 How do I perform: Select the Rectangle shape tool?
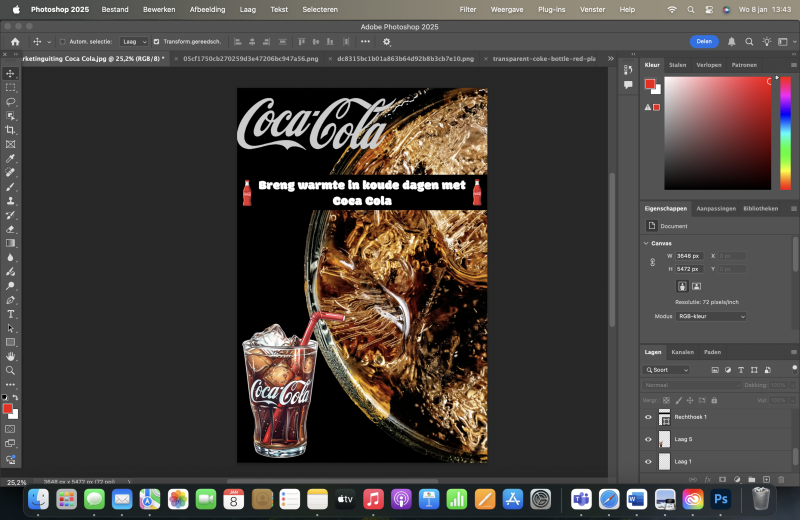tap(10, 342)
